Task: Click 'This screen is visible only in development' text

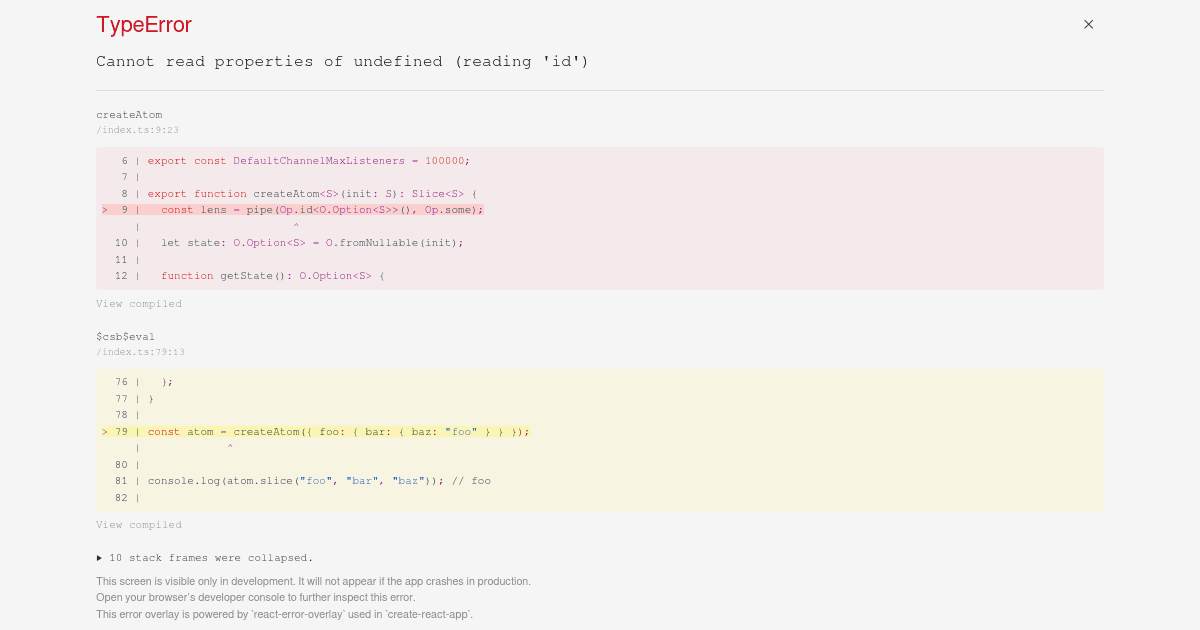Action: tap(313, 581)
